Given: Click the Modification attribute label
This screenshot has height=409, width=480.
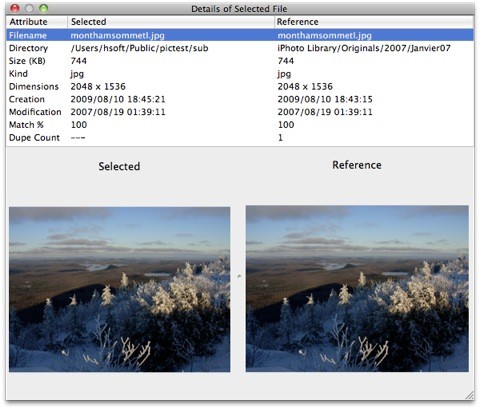Looking at the screenshot, I should tap(35, 112).
